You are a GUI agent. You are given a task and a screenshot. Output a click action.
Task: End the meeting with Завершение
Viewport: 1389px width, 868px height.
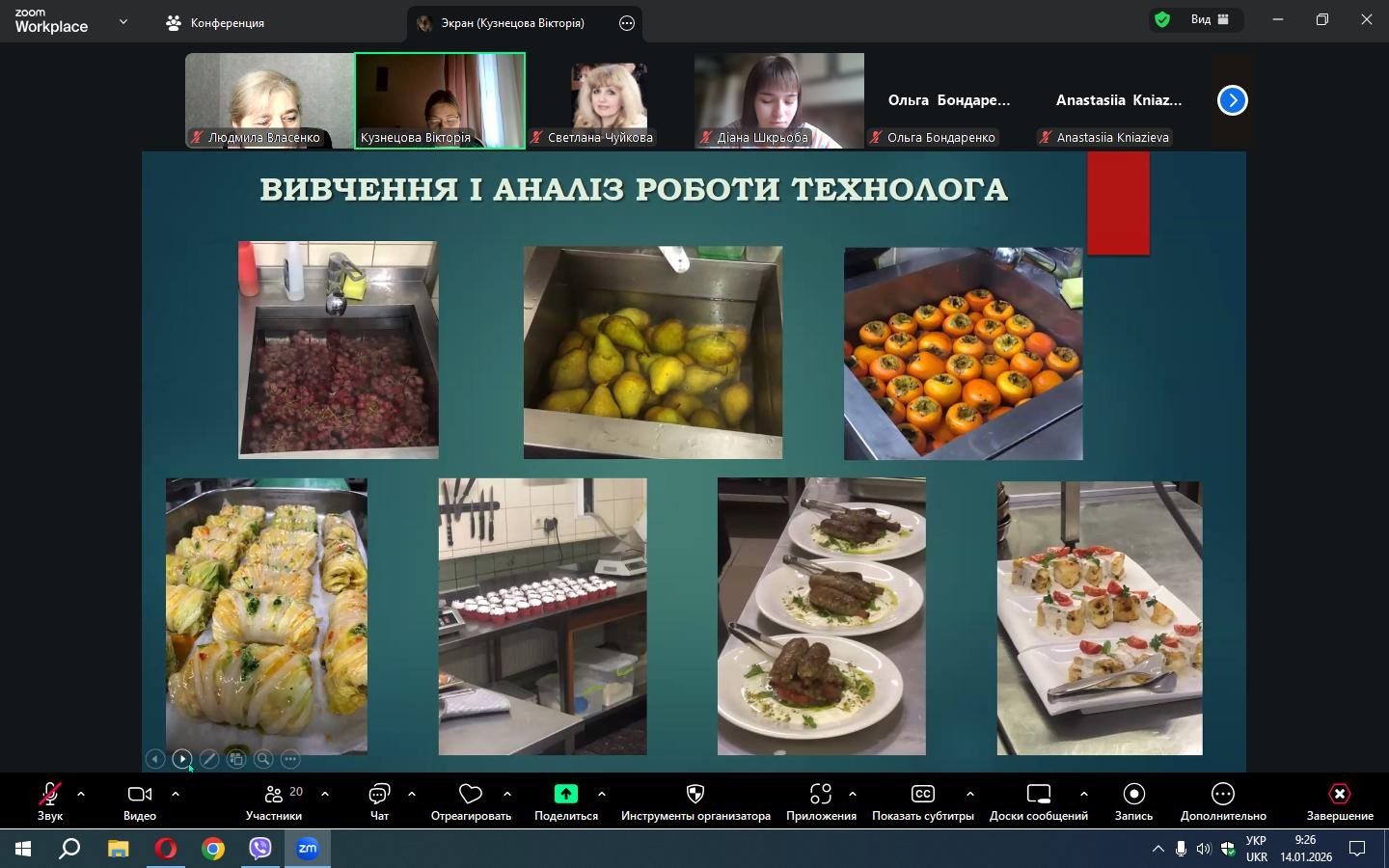pyautogui.click(x=1339, y=801)
